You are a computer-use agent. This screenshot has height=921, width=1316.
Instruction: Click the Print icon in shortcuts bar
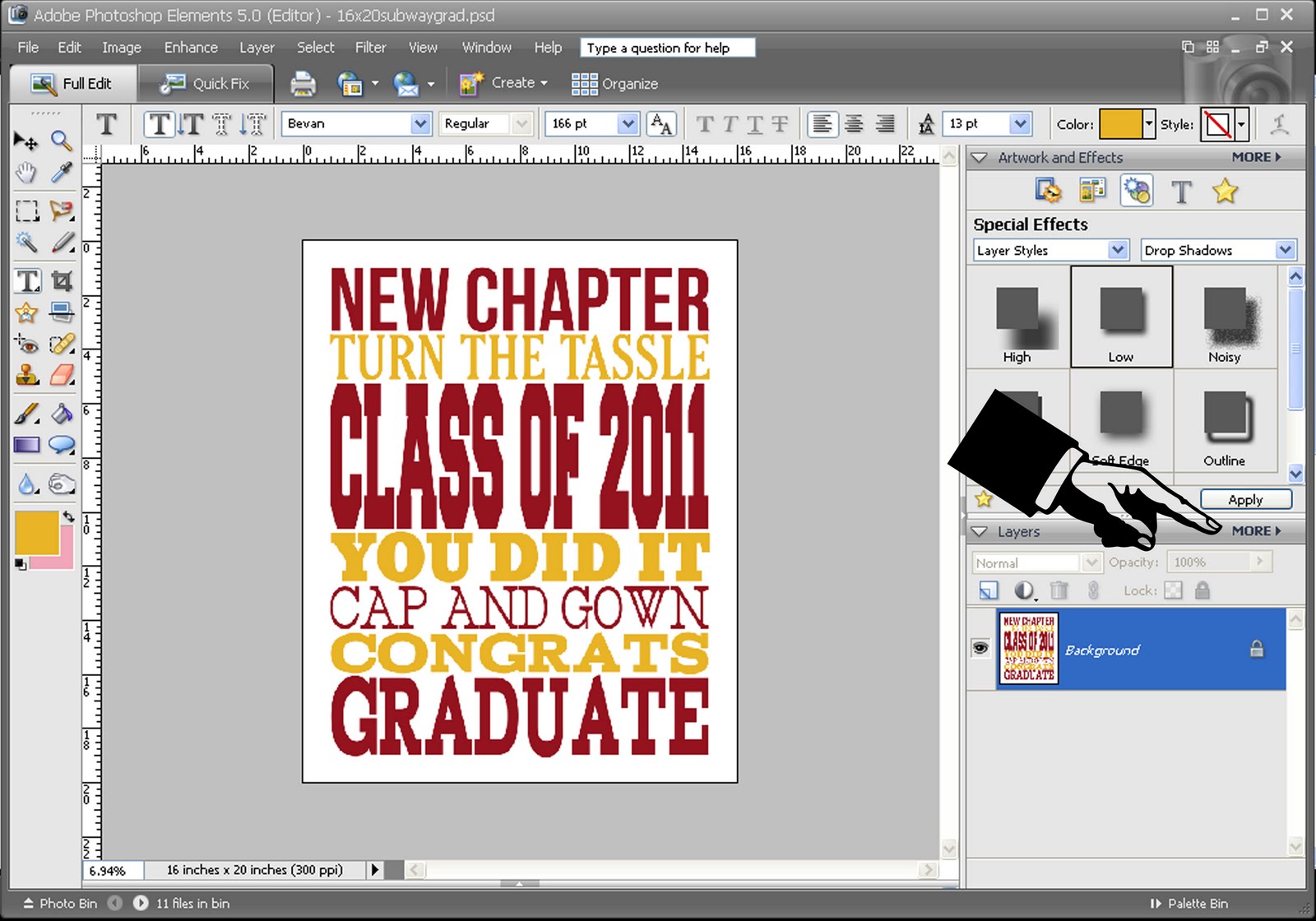tap(303, 84)
